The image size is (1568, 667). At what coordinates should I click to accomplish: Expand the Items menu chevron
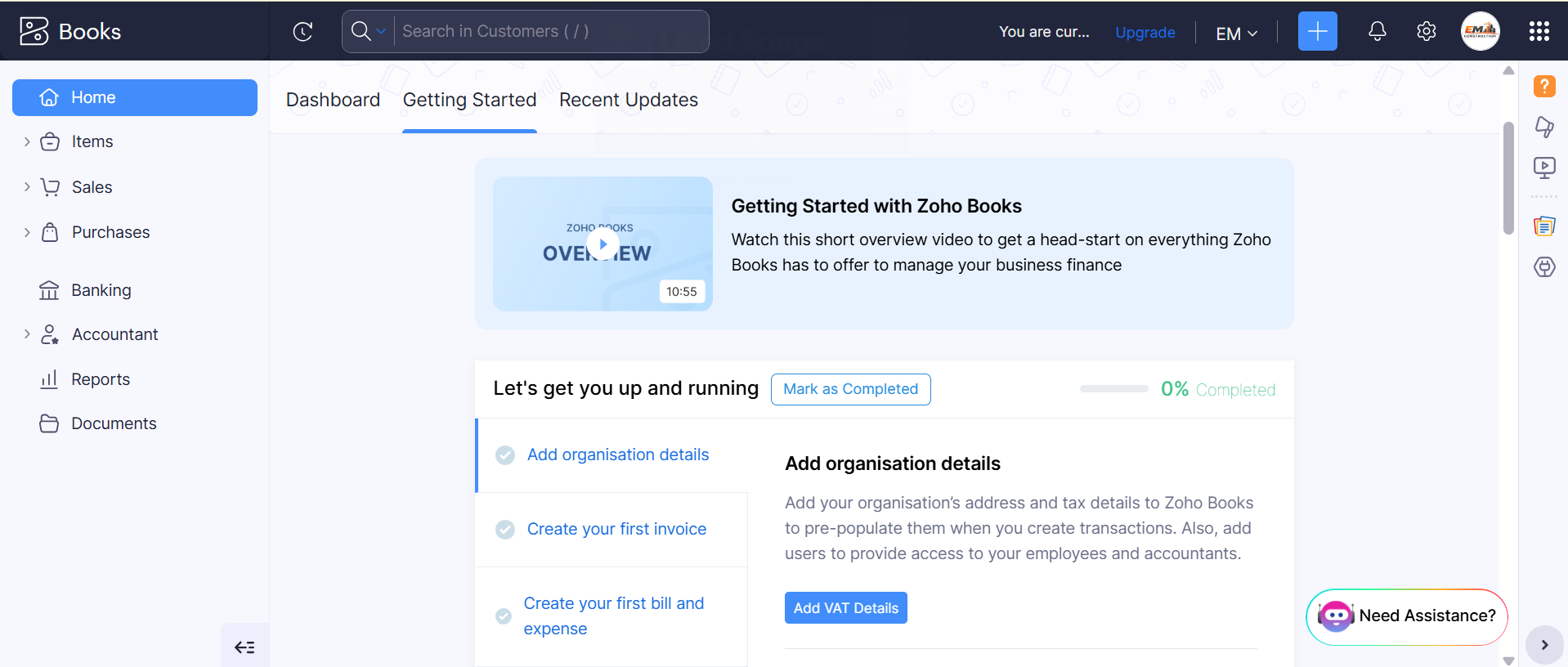tap(27, 141)
